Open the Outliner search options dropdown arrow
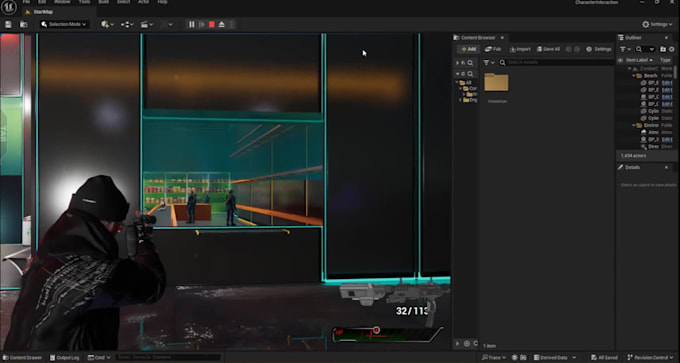The height and width of the screenshot is (363, 680). [651, 49]
